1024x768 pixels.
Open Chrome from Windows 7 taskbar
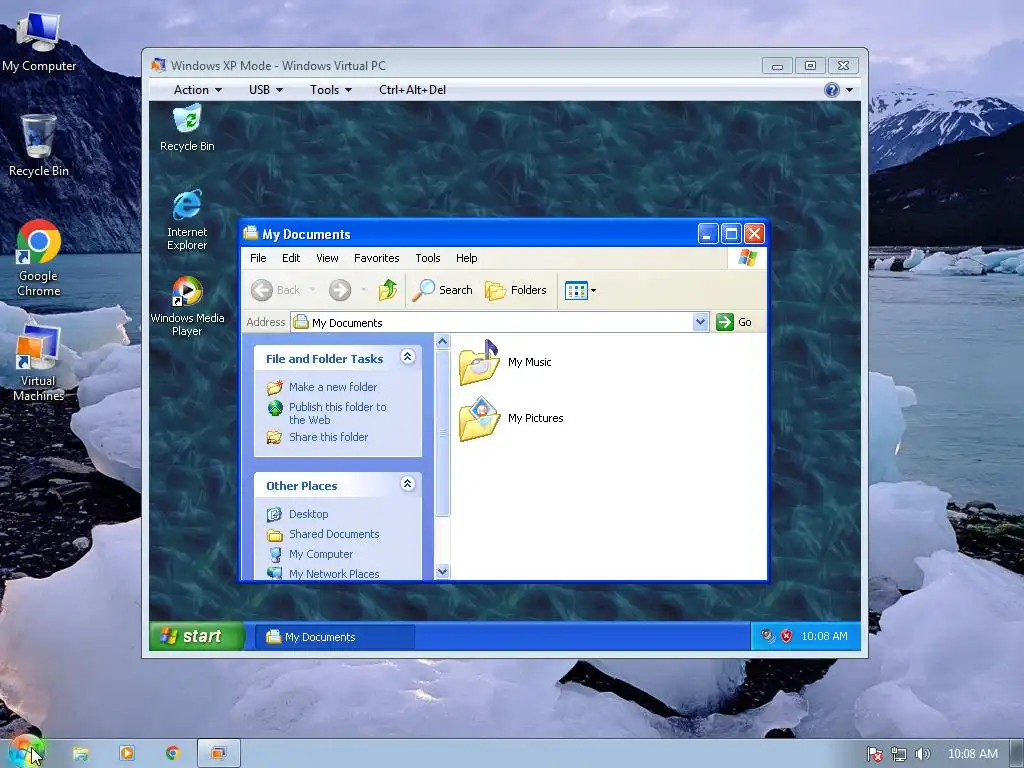click(172, 754)
